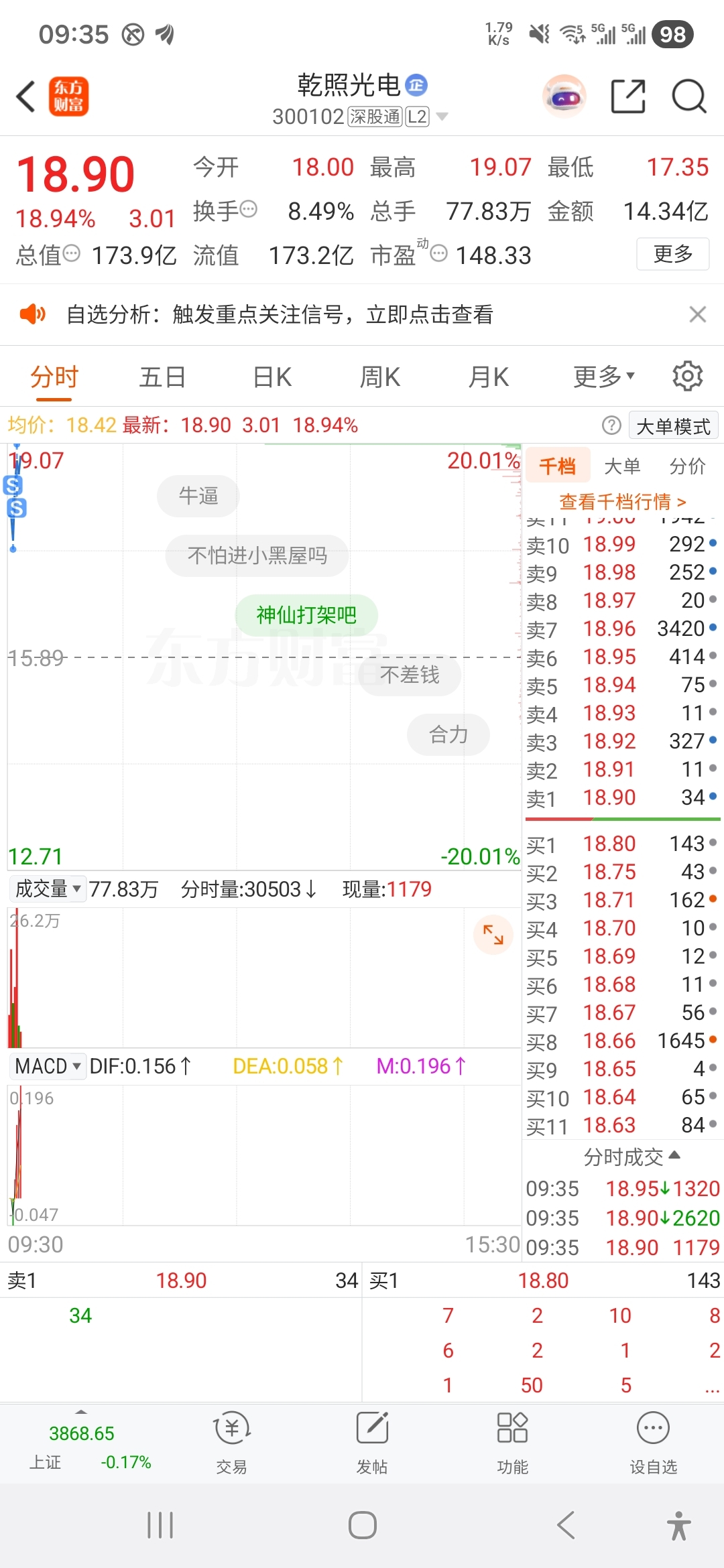Tap the 卖10 row at 18.99

622,544
